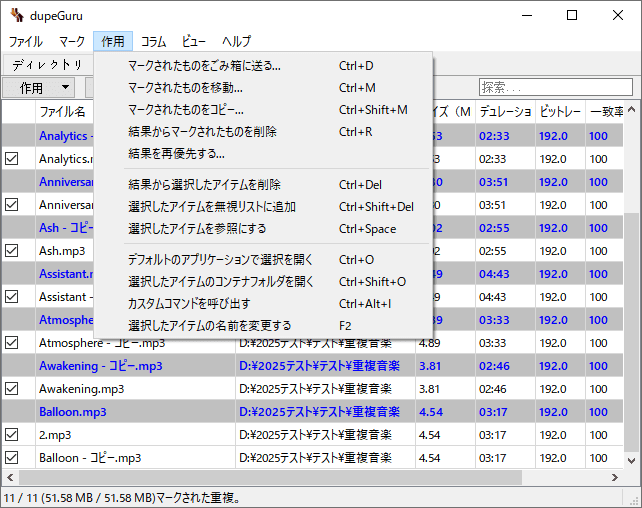642x508 pixels.
Task: Open the 作用 dropdown button in toolbar
Action: click(x=39, y=88)
